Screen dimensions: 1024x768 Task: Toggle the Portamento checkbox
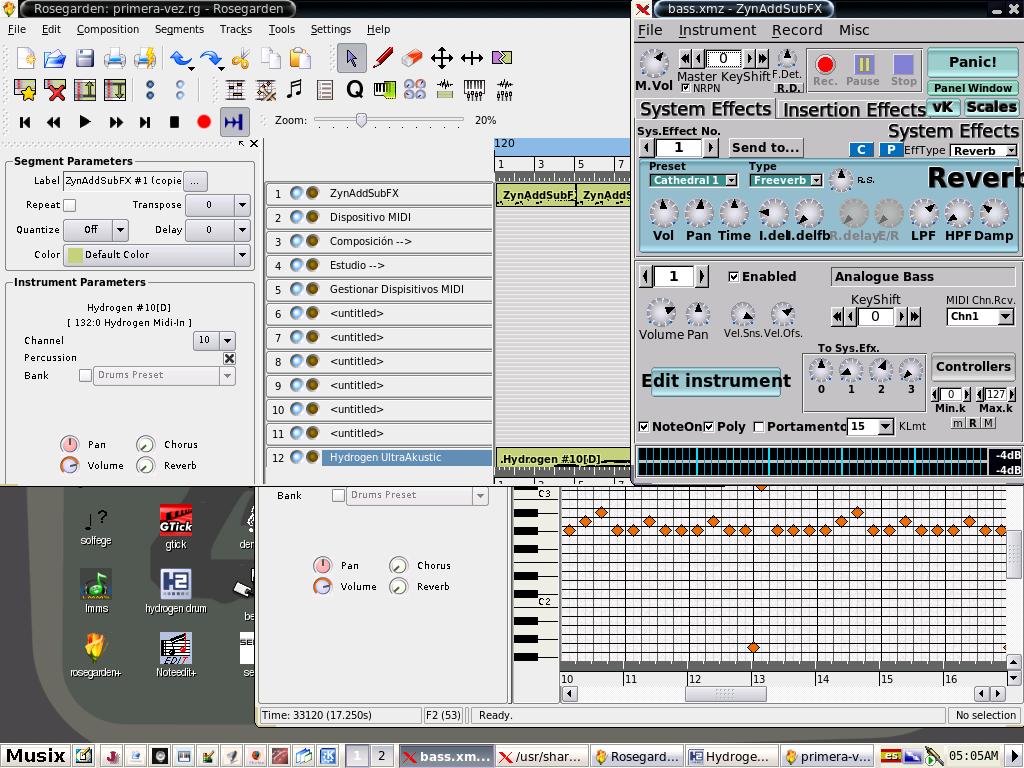(x=759, y=427)
